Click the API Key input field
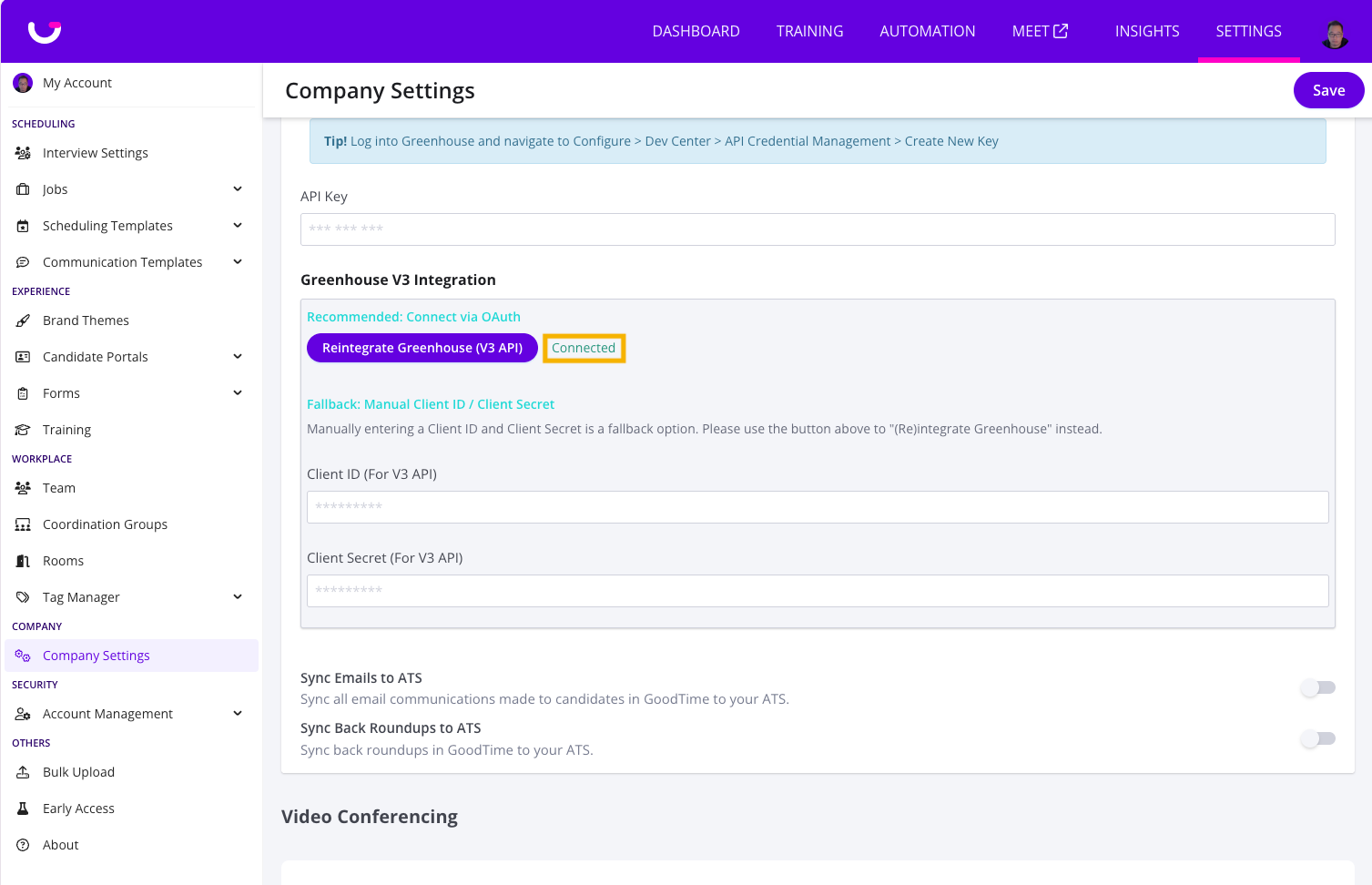1372x885 pixels. pos(818,229)
